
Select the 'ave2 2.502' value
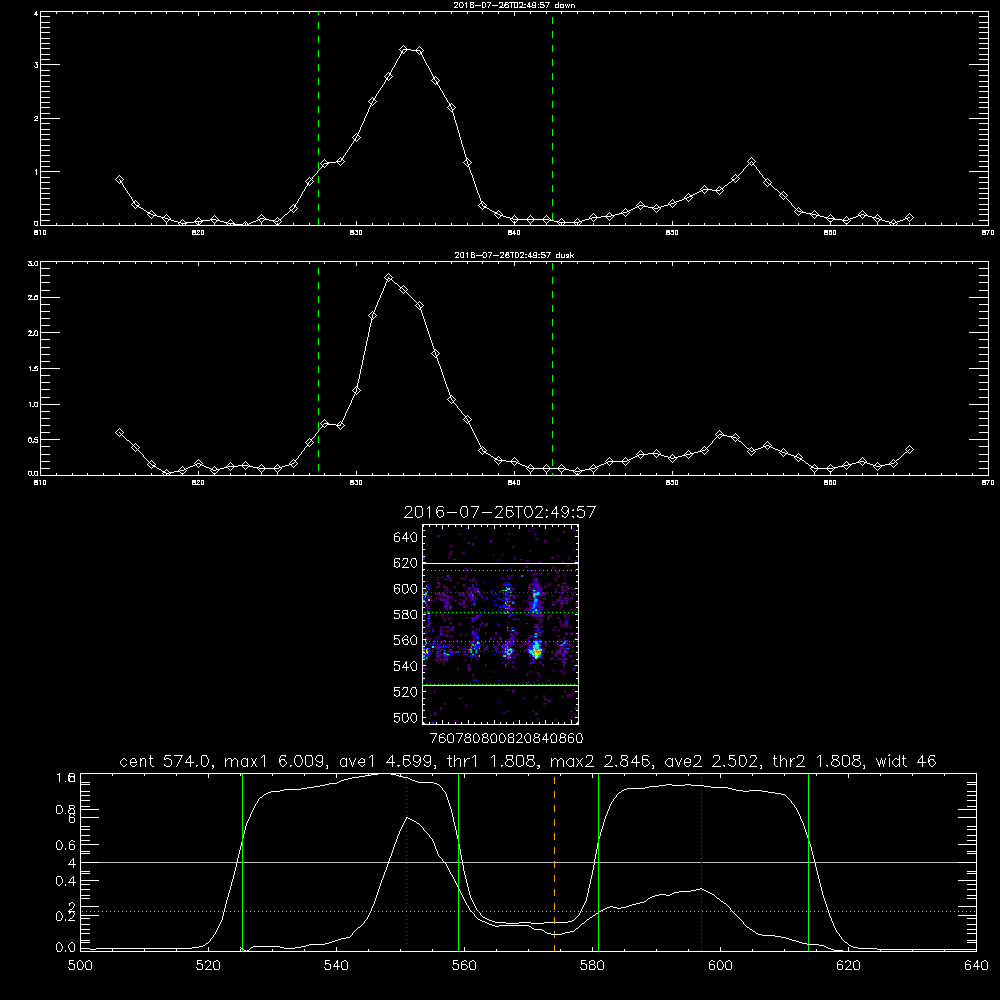[712, 761]
